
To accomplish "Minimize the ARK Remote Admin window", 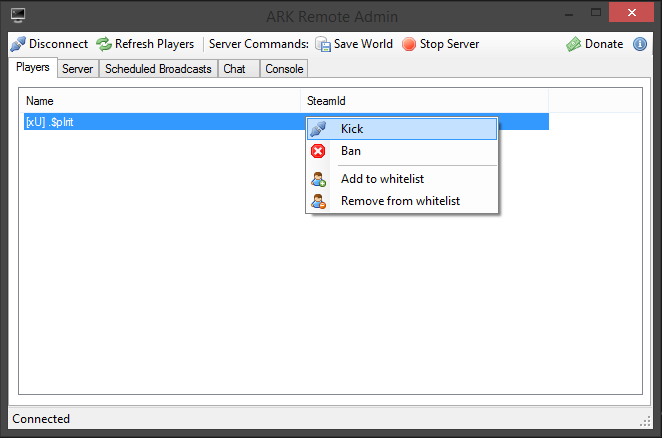I will coord(569,14).
